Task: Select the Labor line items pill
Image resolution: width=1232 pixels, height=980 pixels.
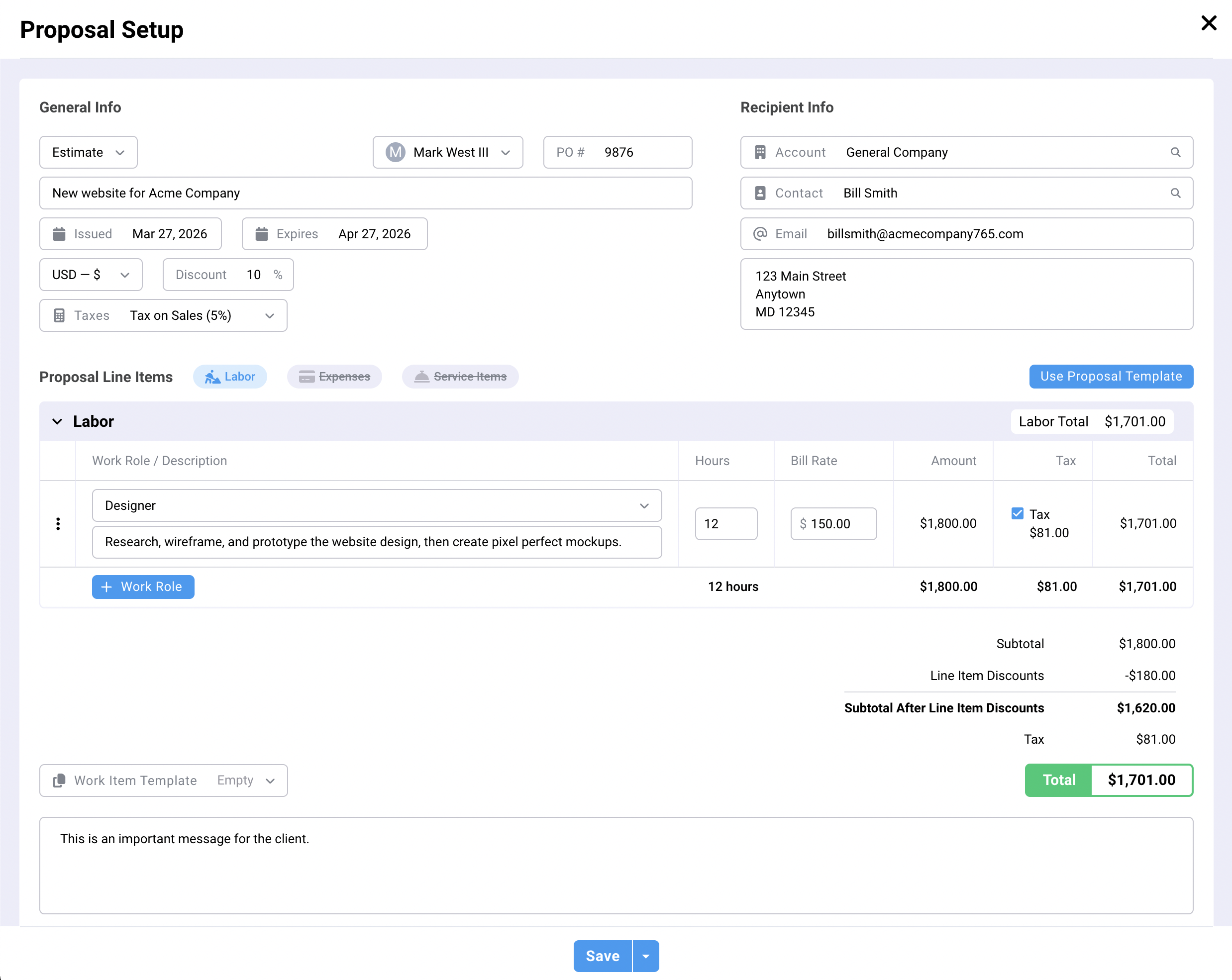Action: pos(230,377)
